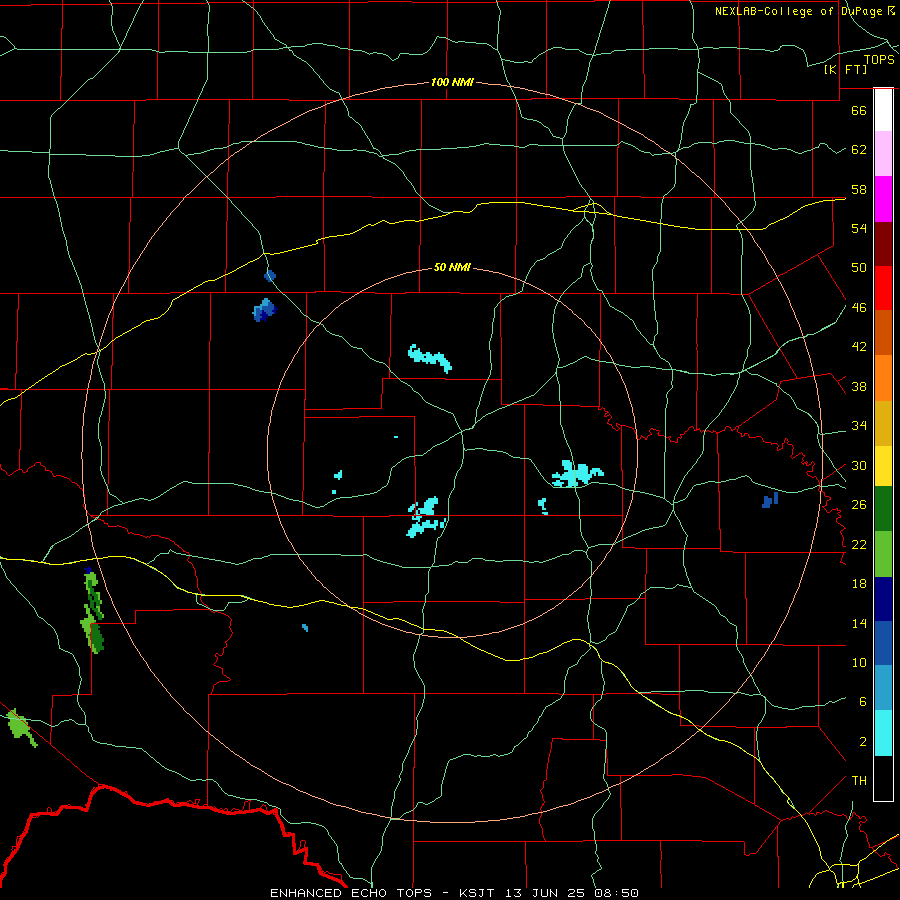Select the yellow legend color band

coord(883,466)
